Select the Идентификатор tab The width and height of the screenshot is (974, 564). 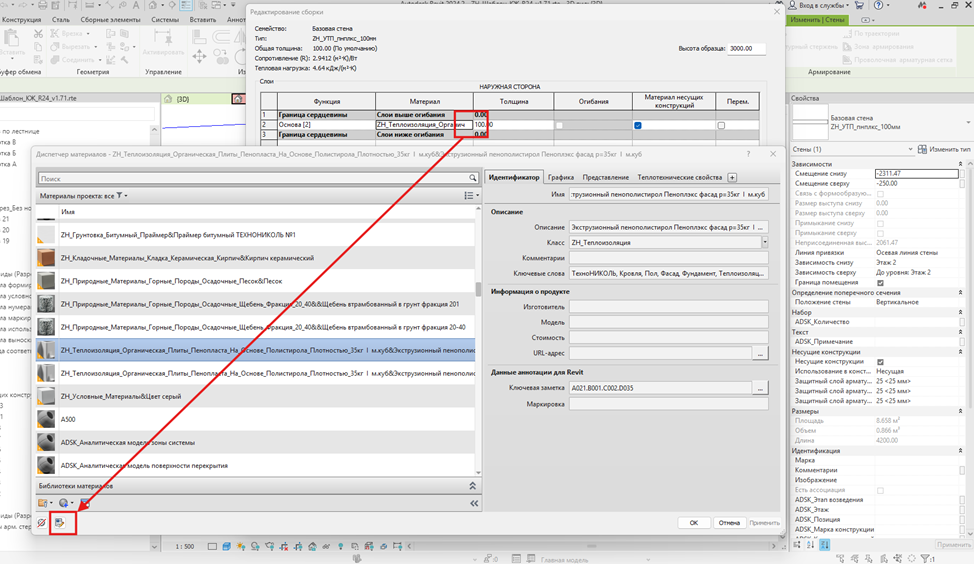click(x=514, y=178)
